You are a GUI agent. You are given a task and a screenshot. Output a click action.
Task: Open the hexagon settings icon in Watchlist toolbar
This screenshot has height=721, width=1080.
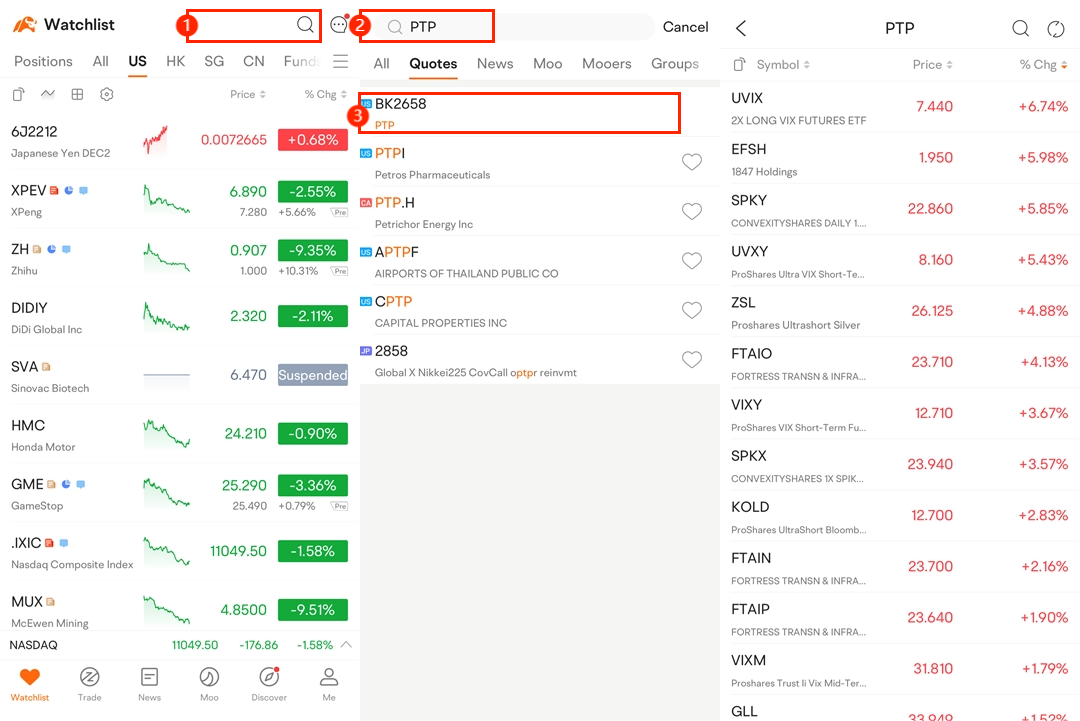pyautogui.click(x=107, y=94)
